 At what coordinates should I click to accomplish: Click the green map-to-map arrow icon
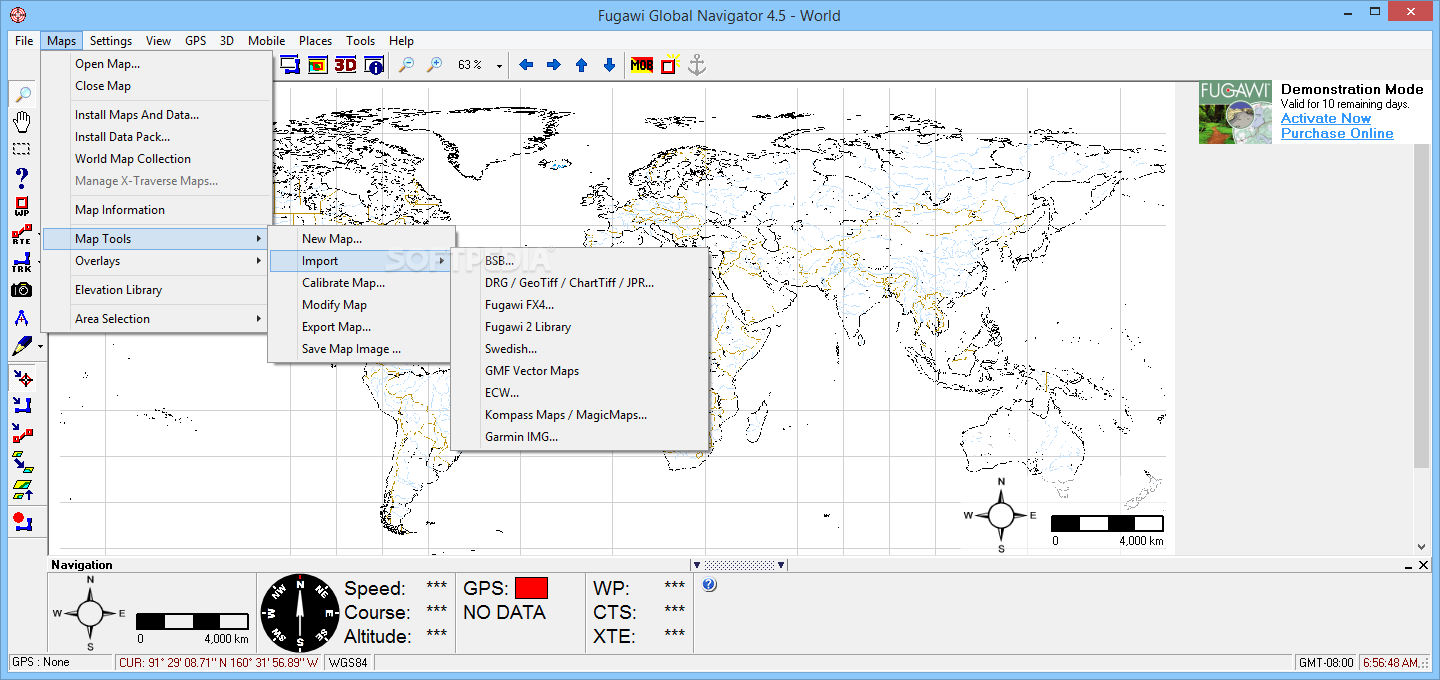click(22, 462)
